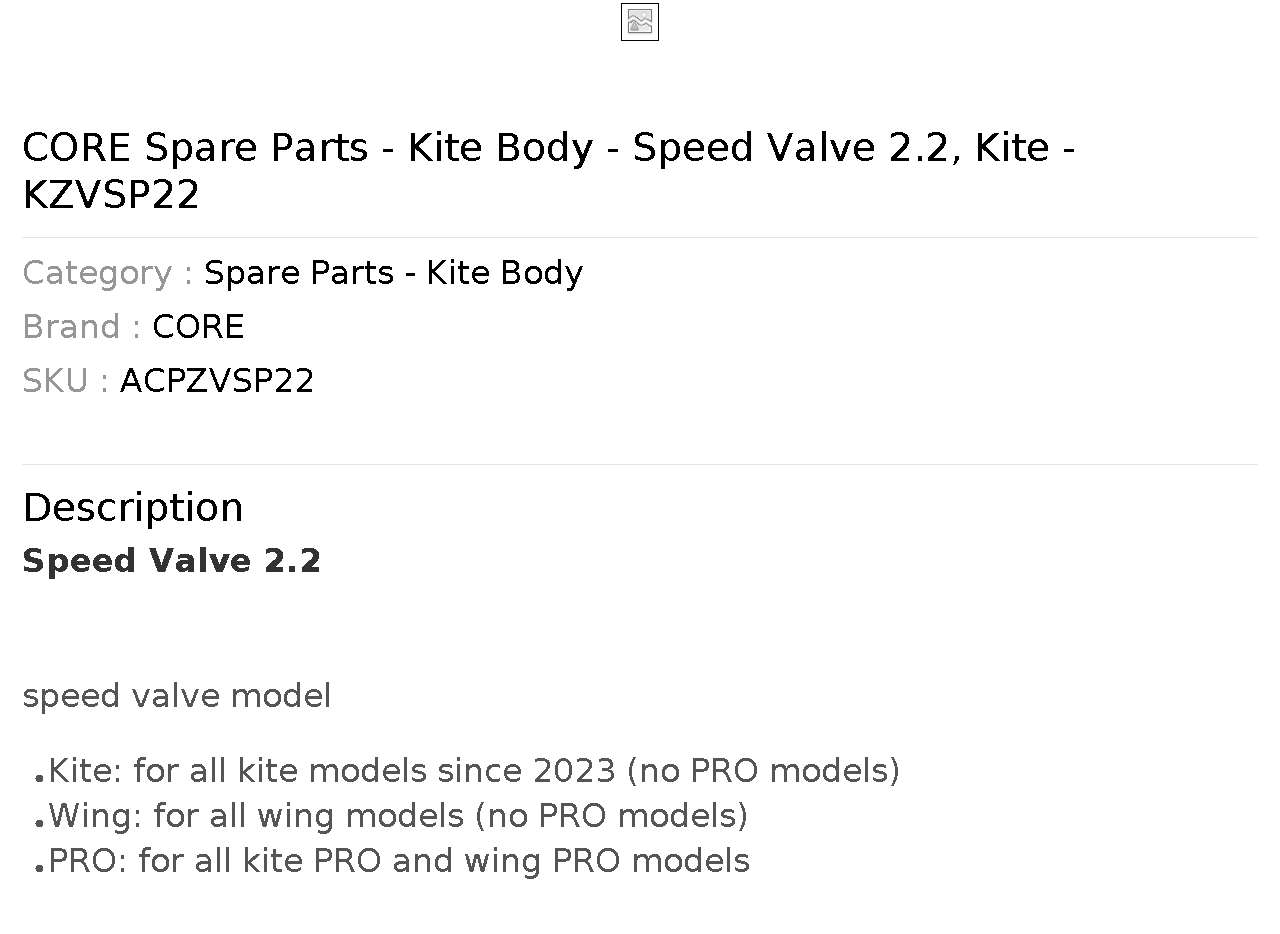Click the bullet dot before the Wing item
Image resolution: width=1280 pixels, height=934 pixels.
(x=39, y=823)
